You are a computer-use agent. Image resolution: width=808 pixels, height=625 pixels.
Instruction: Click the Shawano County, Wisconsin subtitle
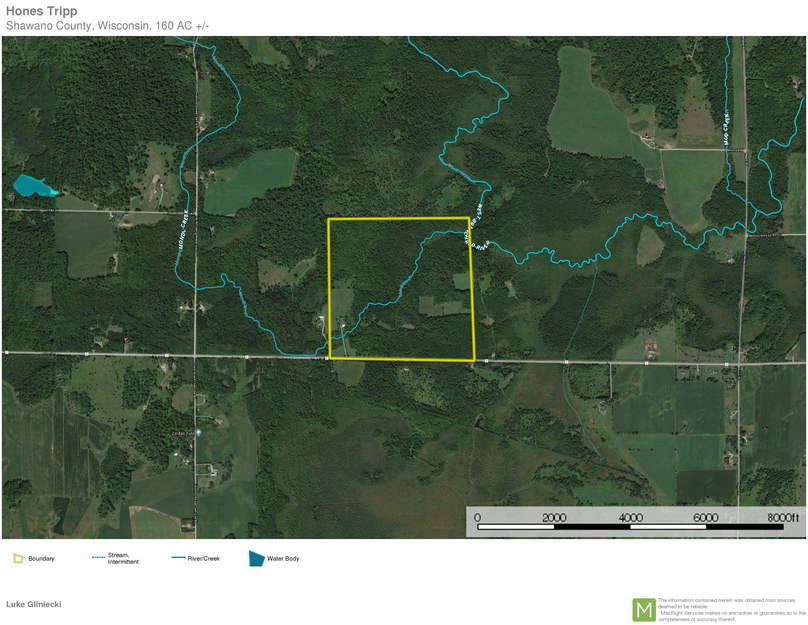coord(108,25)
